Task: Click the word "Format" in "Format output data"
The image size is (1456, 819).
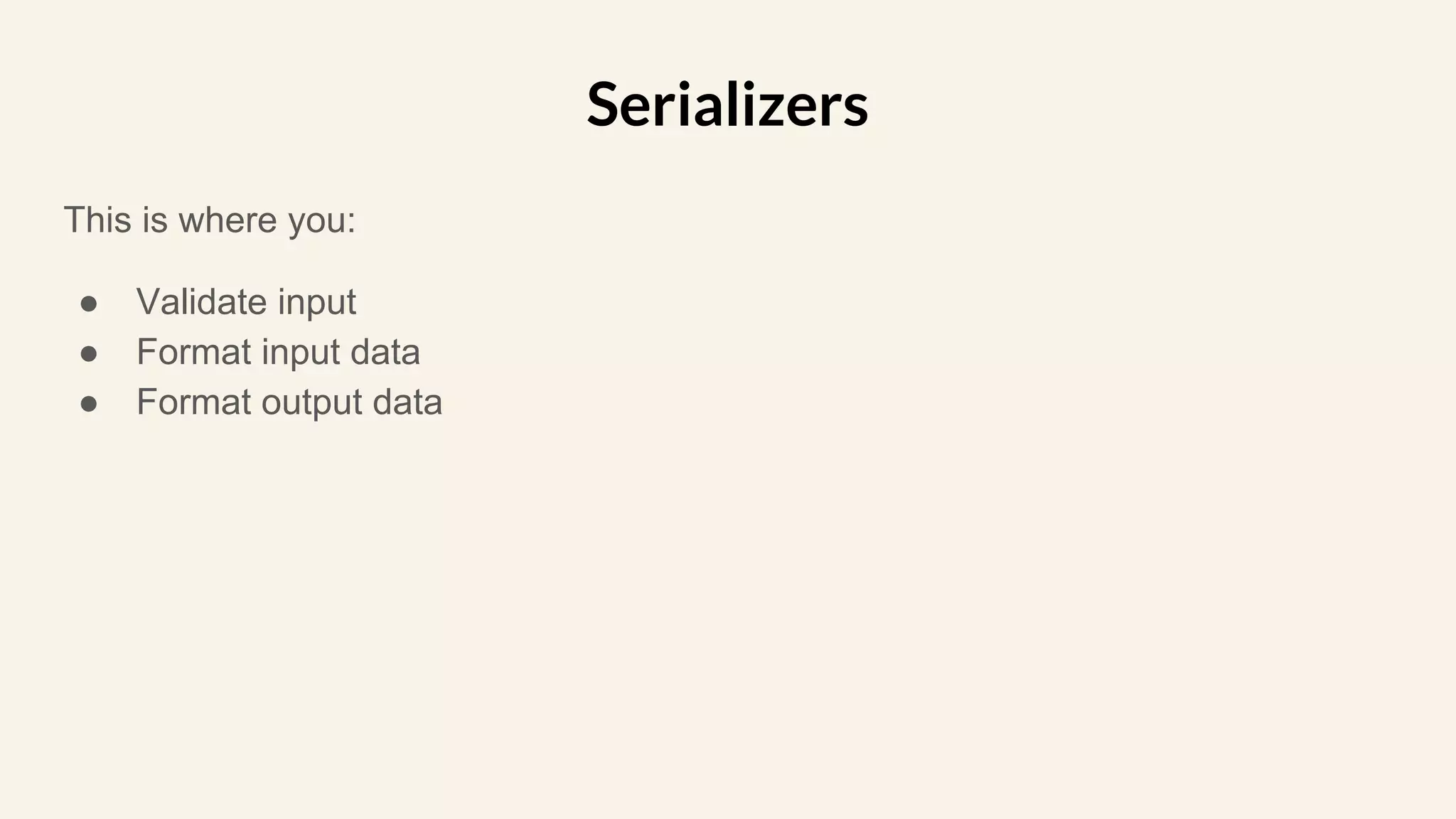Action: pos(193,402)
